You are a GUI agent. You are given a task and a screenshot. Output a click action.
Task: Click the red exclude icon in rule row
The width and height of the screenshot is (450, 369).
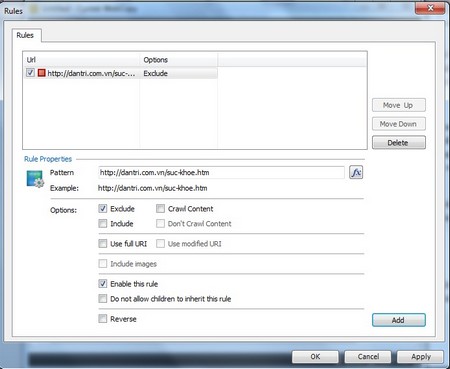[x=41, y=73]
